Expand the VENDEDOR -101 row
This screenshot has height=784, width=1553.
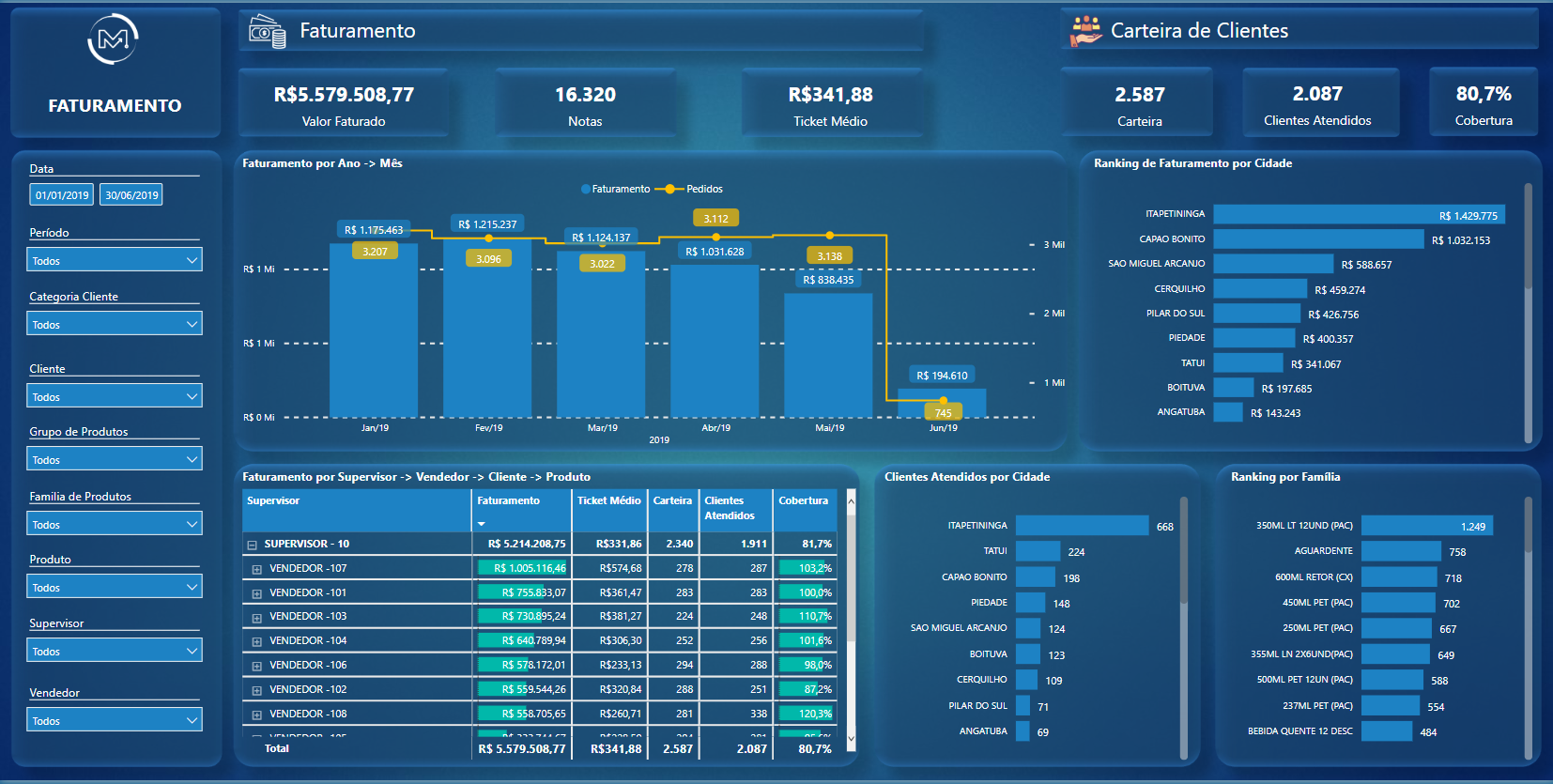tap(256, 593)
